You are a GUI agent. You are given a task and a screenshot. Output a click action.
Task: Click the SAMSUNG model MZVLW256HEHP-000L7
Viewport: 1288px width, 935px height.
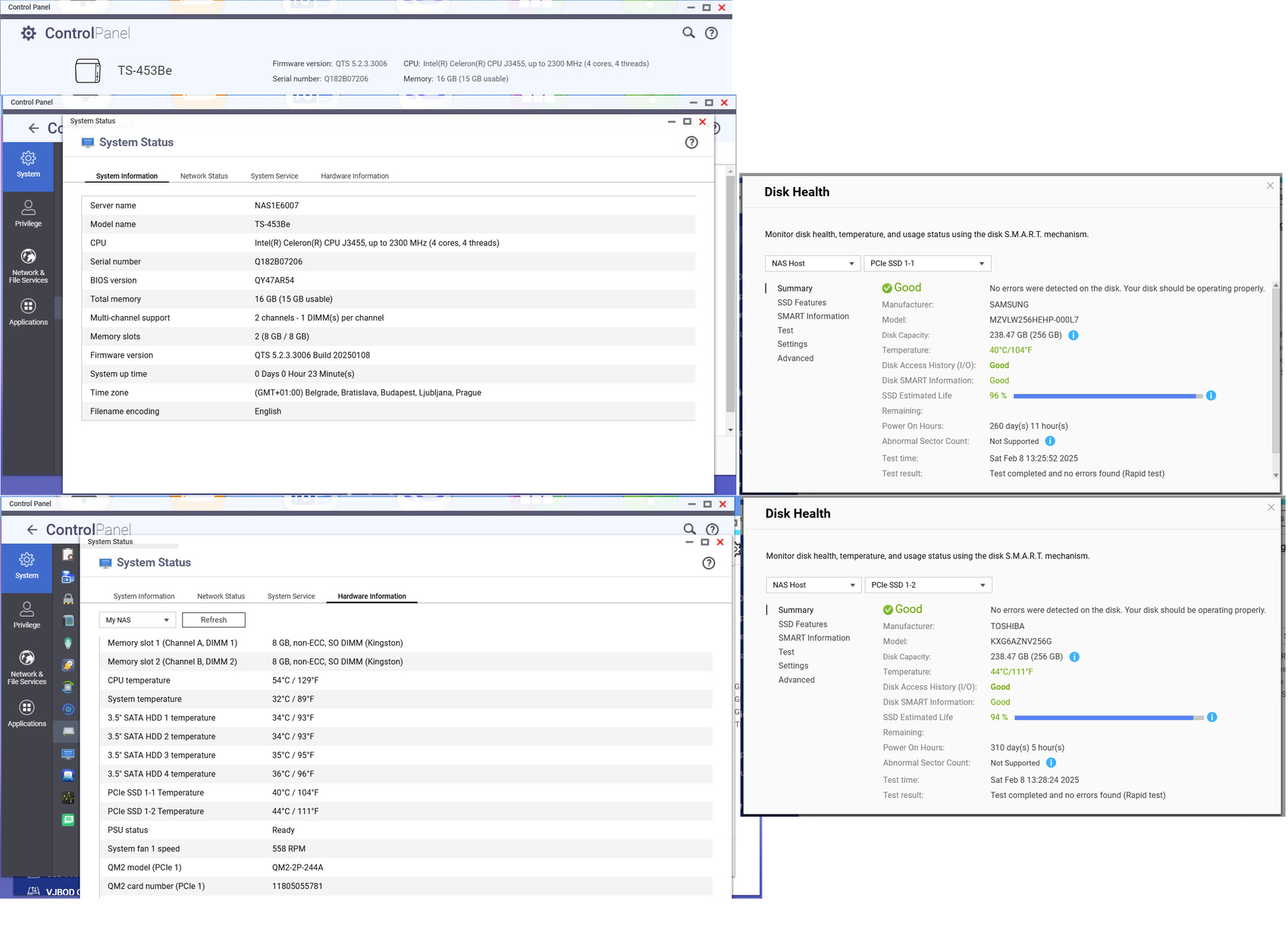coord(1034,320)
